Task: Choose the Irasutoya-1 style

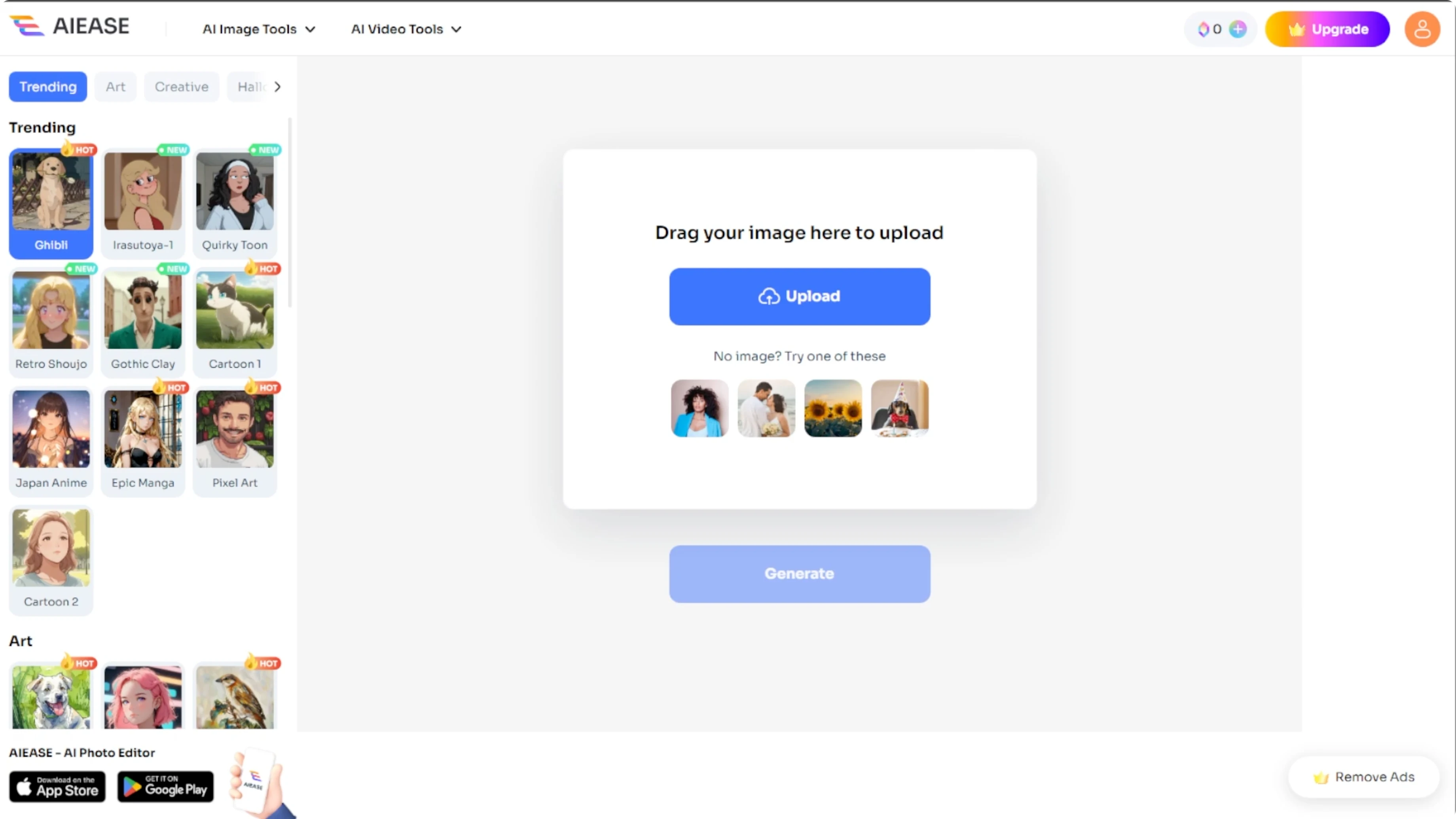Action: point(143,203)
